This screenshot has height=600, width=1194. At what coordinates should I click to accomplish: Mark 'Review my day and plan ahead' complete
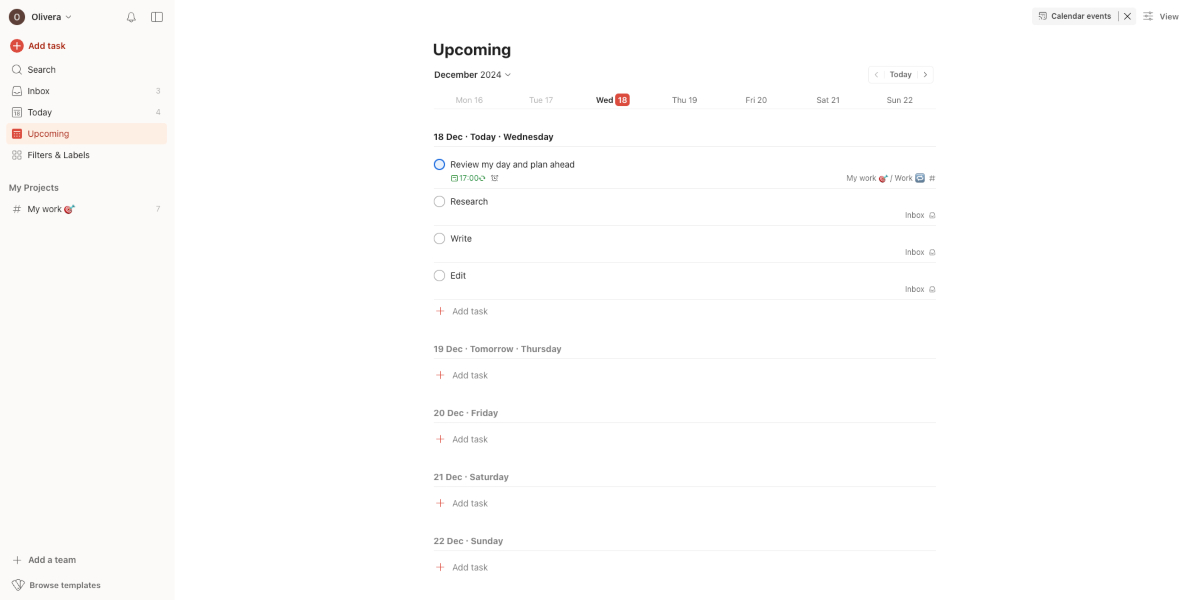(439, 164)
